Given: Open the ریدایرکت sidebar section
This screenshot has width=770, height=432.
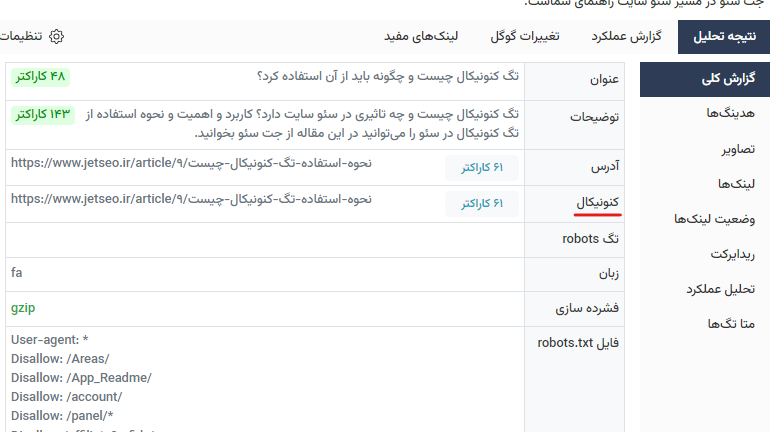Looking at the screenshot, I should point(729,254).
